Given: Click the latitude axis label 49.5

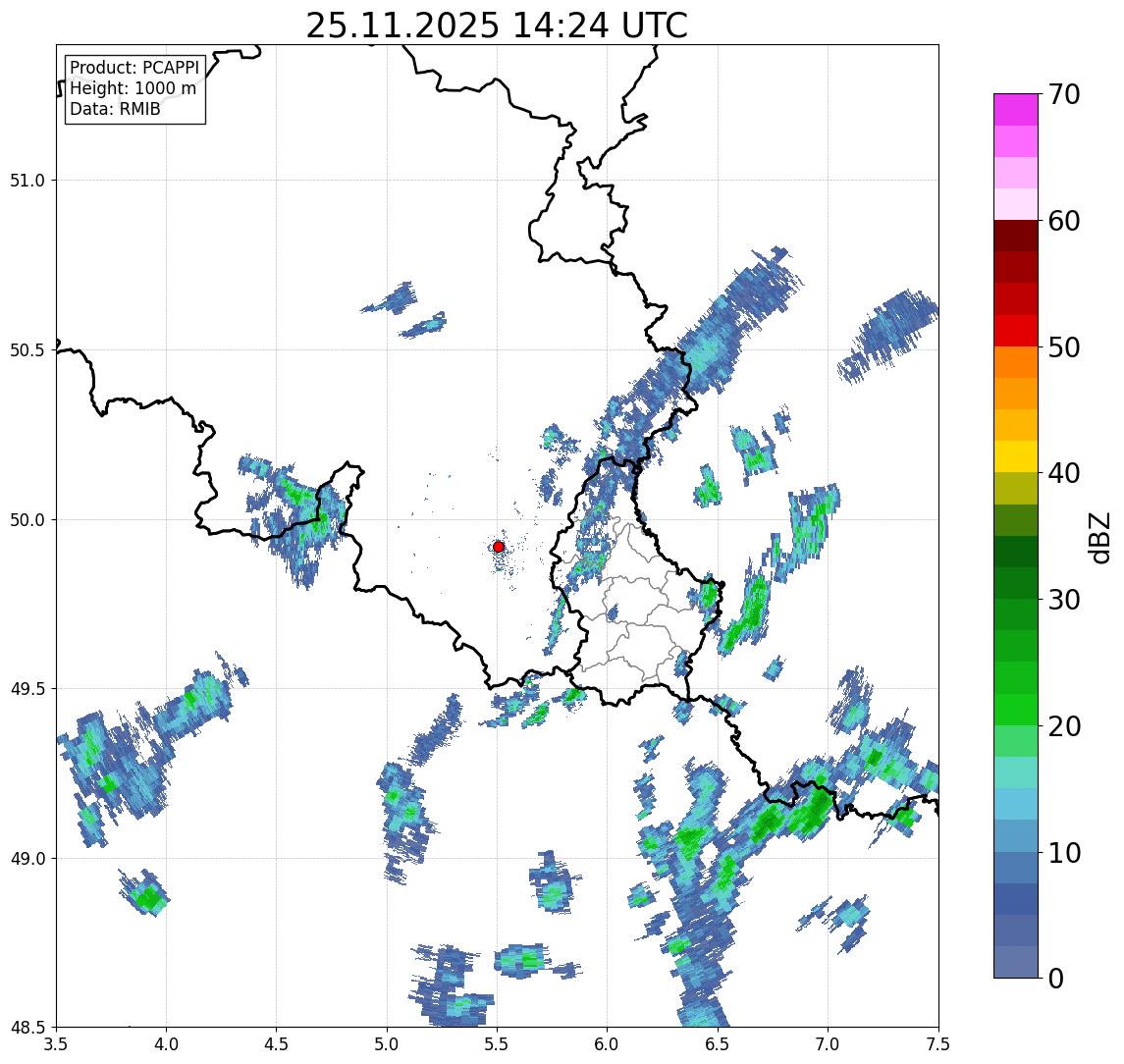Looking at the screenshot, I should coord(27,689).
